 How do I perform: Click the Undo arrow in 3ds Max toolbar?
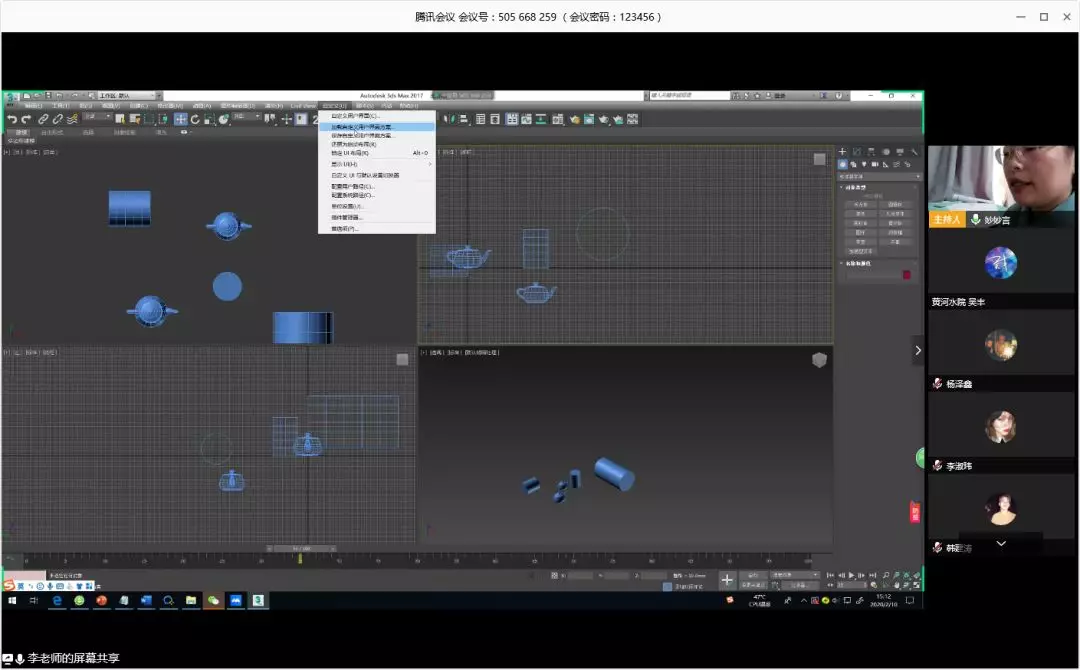point(12,120)
